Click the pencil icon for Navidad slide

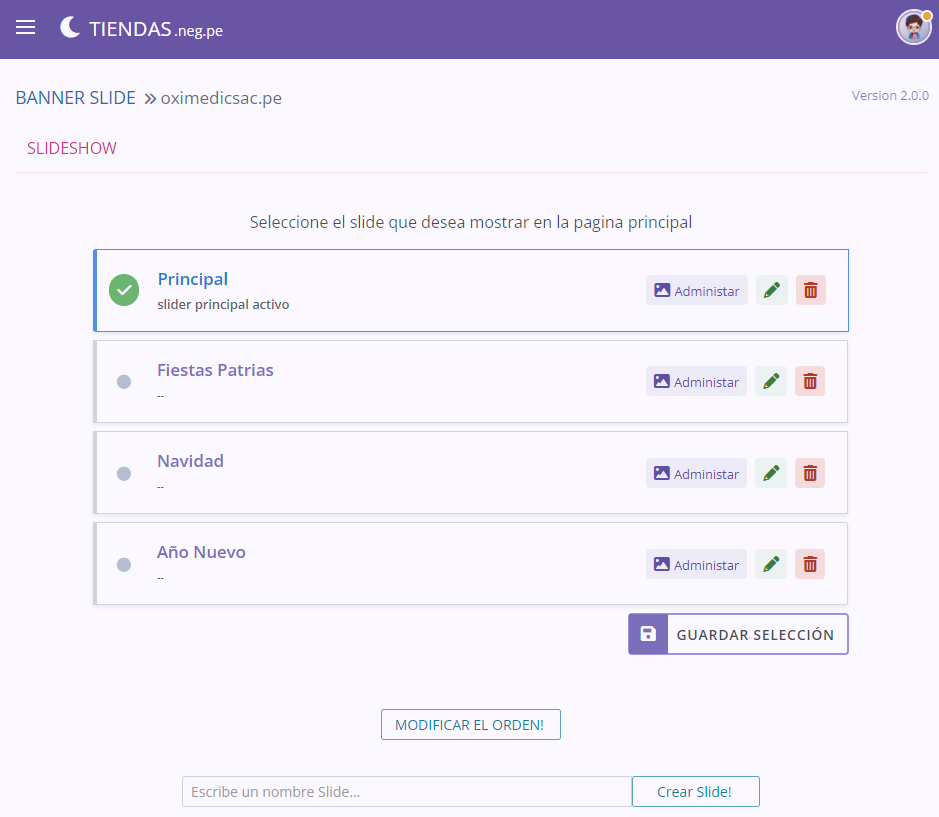(770, 473)
